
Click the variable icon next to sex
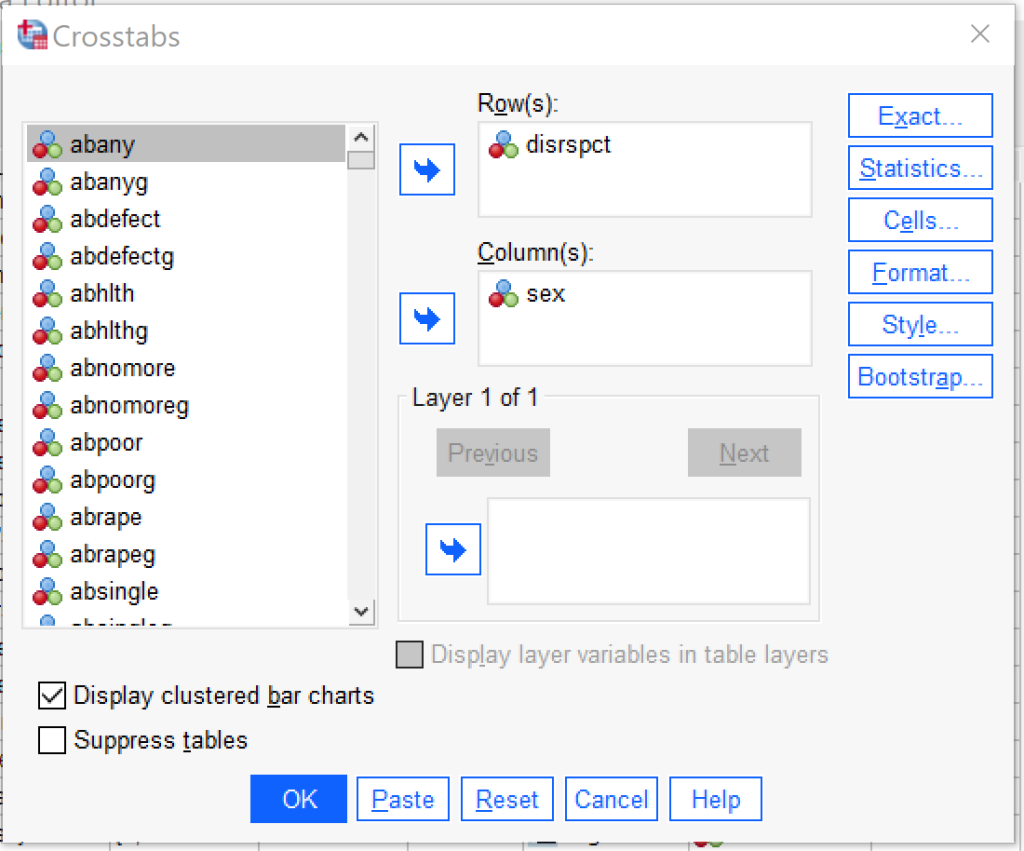[504, 294]
